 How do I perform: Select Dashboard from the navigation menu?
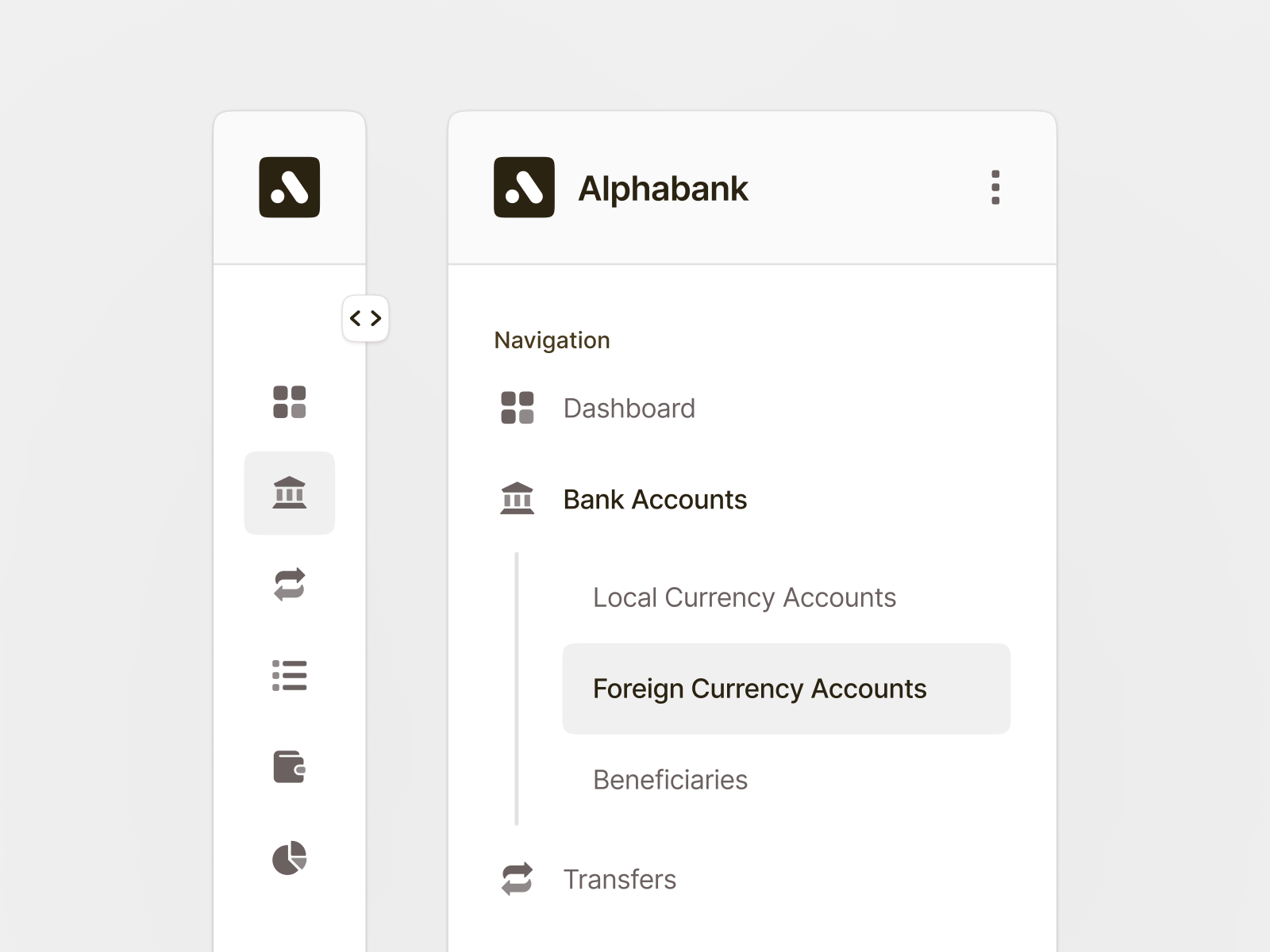click(x=629, y=409)
